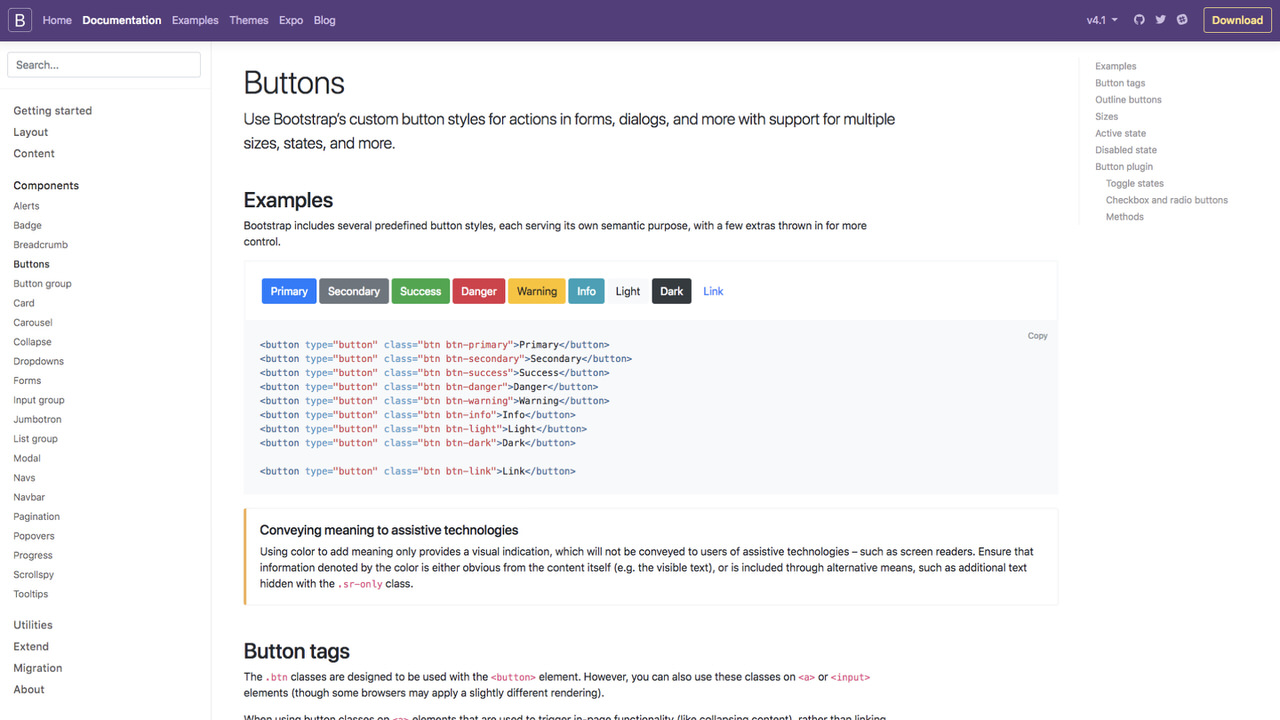
Task: Go to Themes in top navigation
Action: [248, 20]
